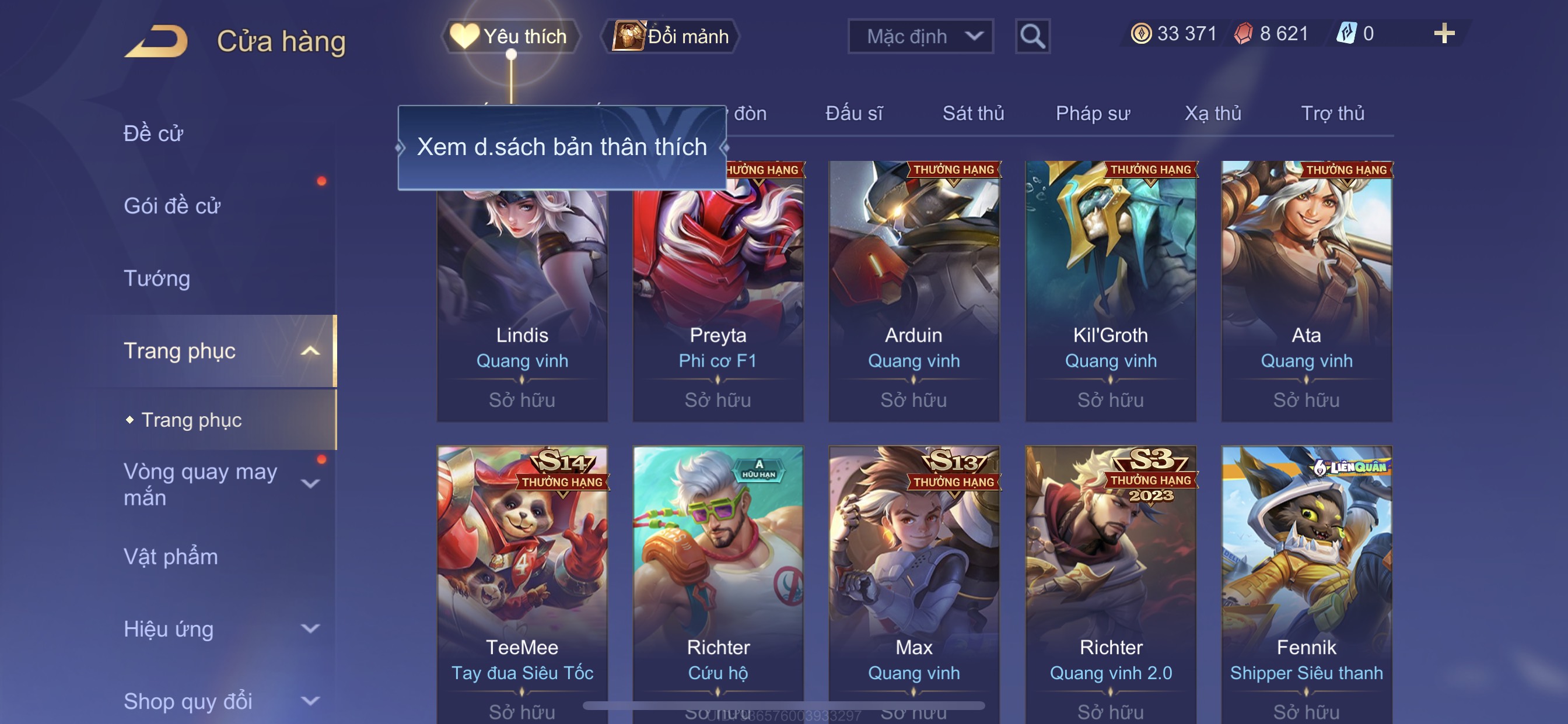The width and height of the screenshot is (1568, 724).
Task: Select the Trang phục sub-item
Action: (191, 420)
